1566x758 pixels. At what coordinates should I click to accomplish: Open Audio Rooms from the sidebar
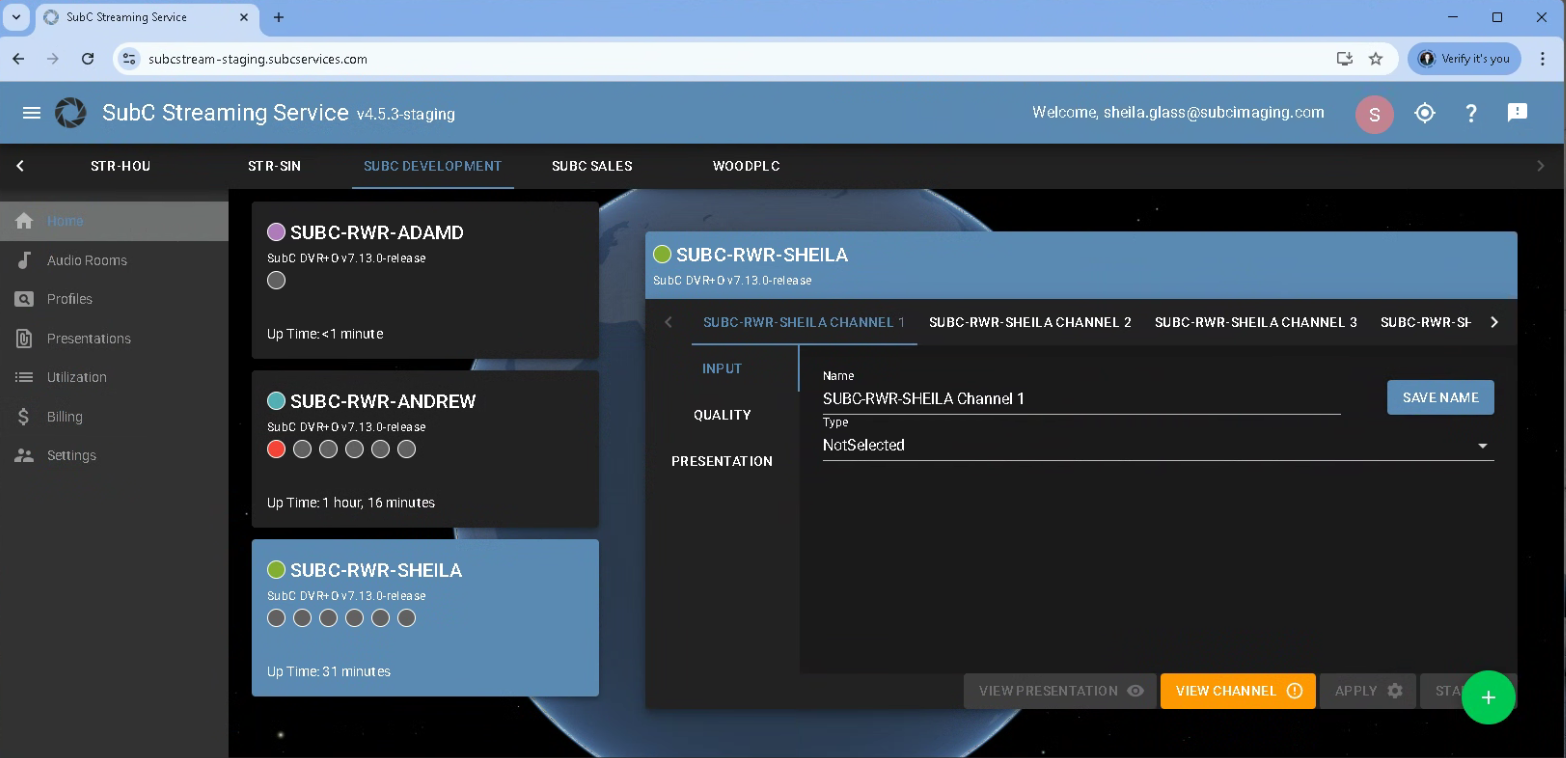[x=87, y=260]
